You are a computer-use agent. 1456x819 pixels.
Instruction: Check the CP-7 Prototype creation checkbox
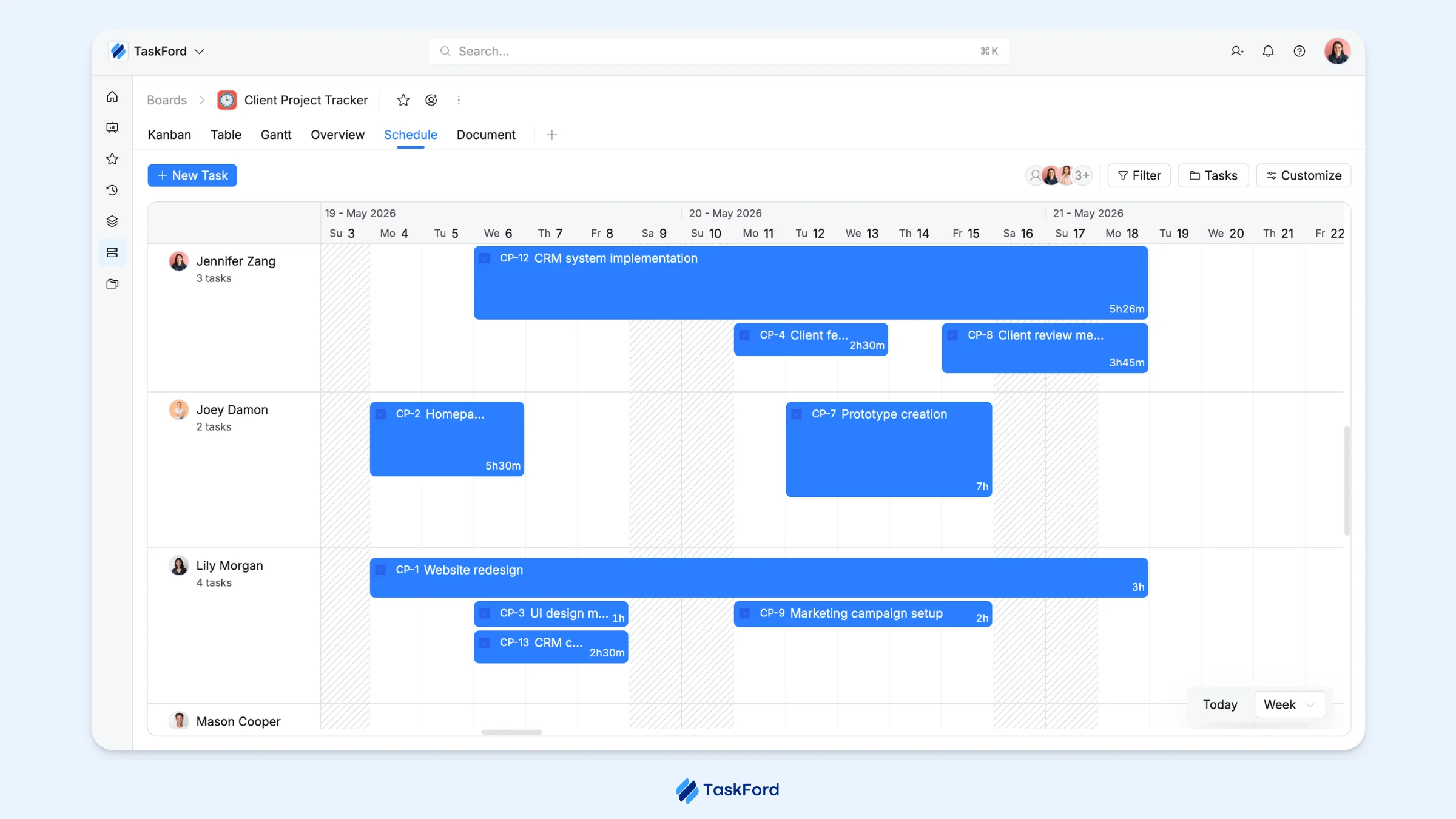(x=797, y=414)
